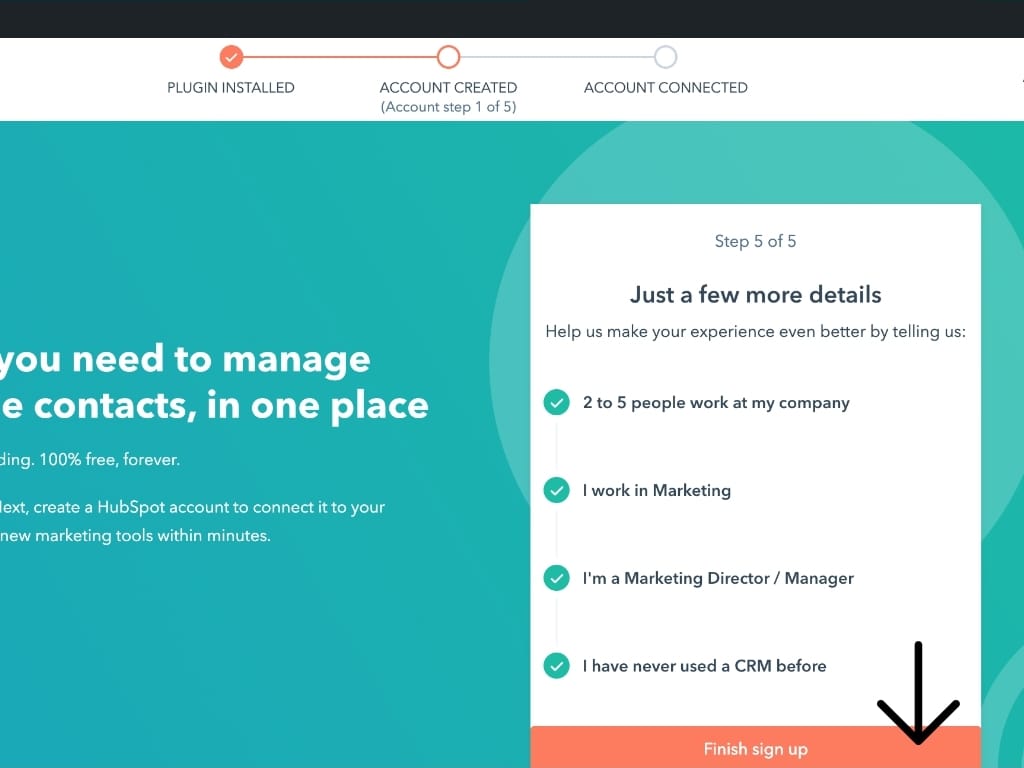Click the 'PLUGIN INSTALLED' step label
The height and width of the screenshot is (768, 1024).
pos(231,88)
